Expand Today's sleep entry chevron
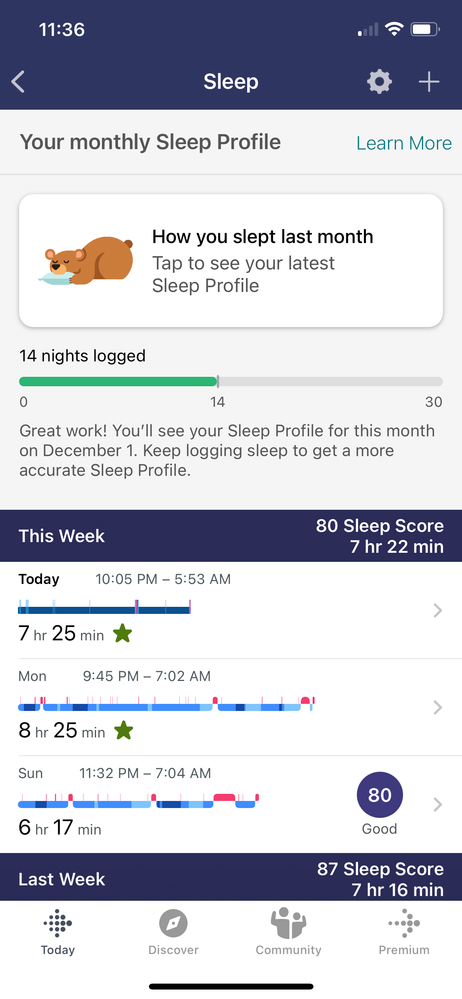 (437, 610)
